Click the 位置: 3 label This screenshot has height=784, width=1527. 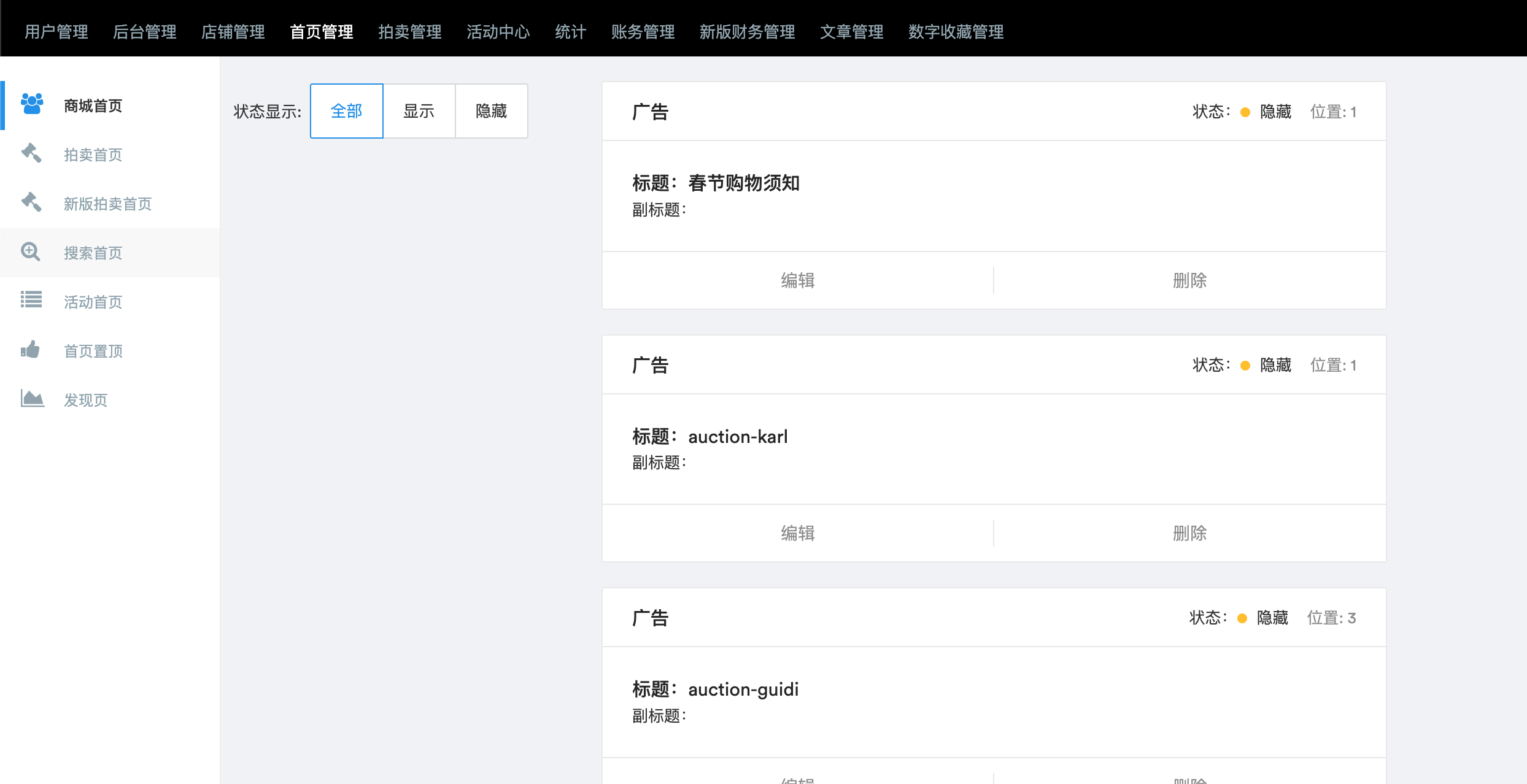[x=1331, y=618]
